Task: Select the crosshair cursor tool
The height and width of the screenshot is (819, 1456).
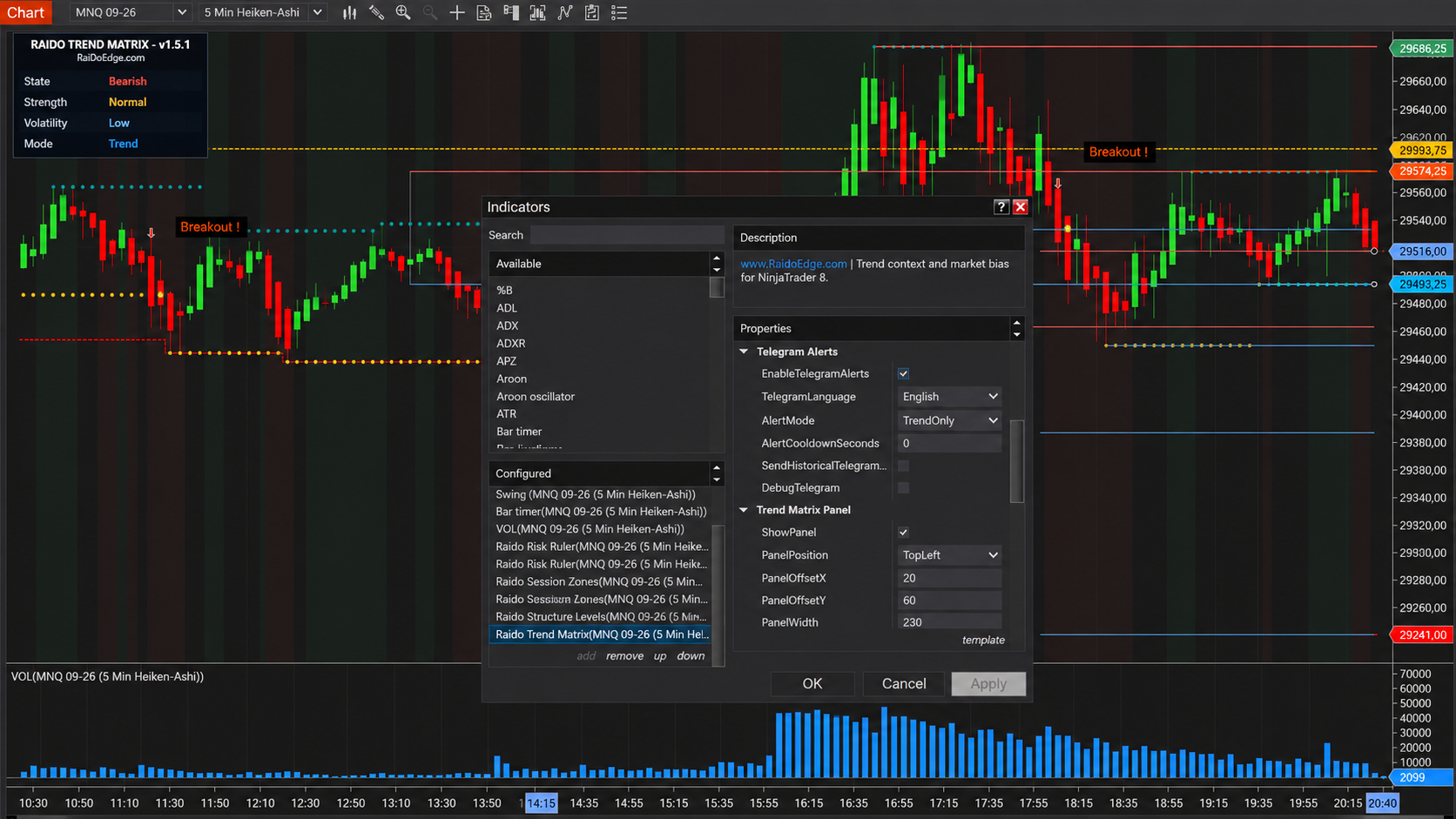Action: 457,12
